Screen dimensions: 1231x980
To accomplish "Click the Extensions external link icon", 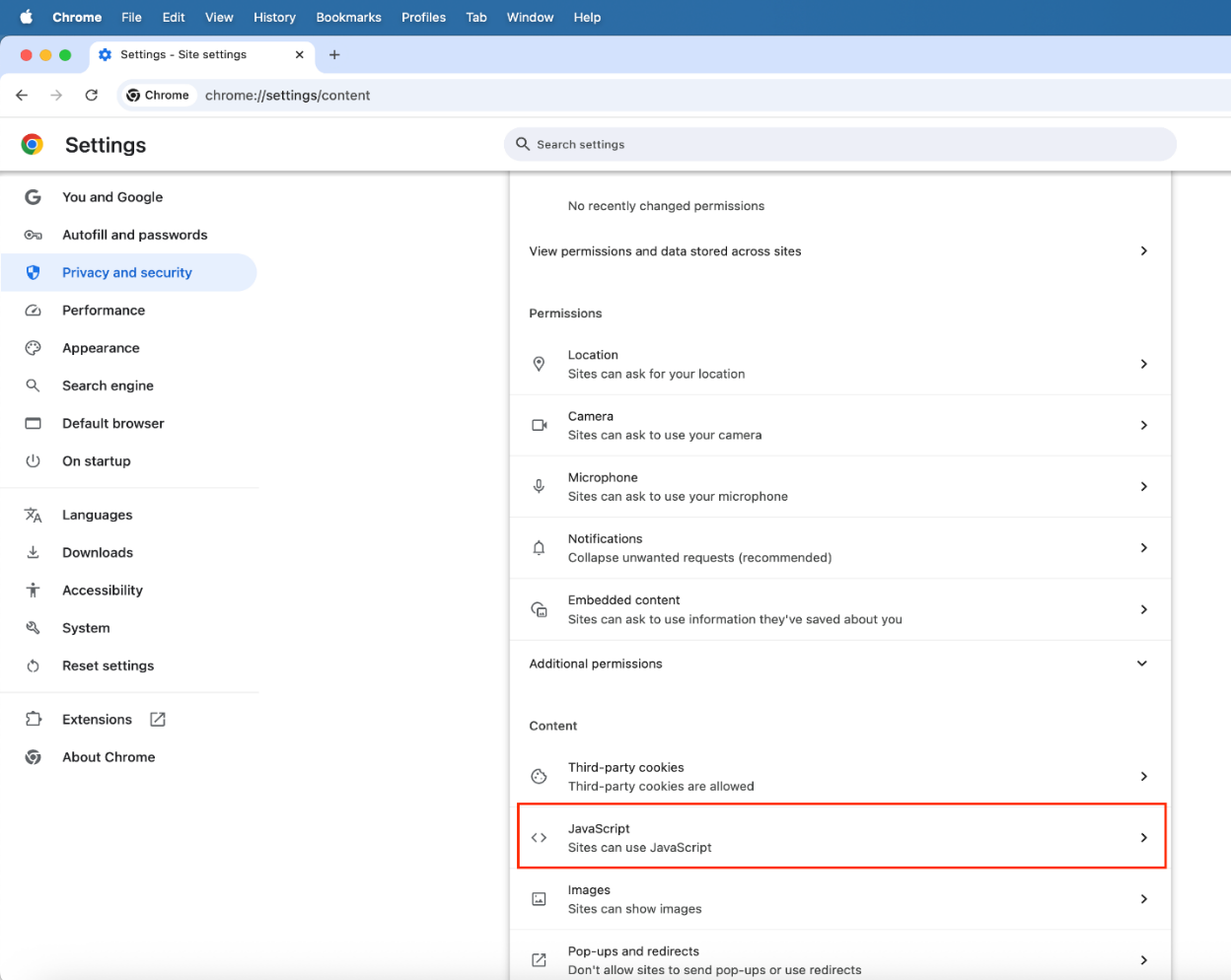I will coord(158,720).
